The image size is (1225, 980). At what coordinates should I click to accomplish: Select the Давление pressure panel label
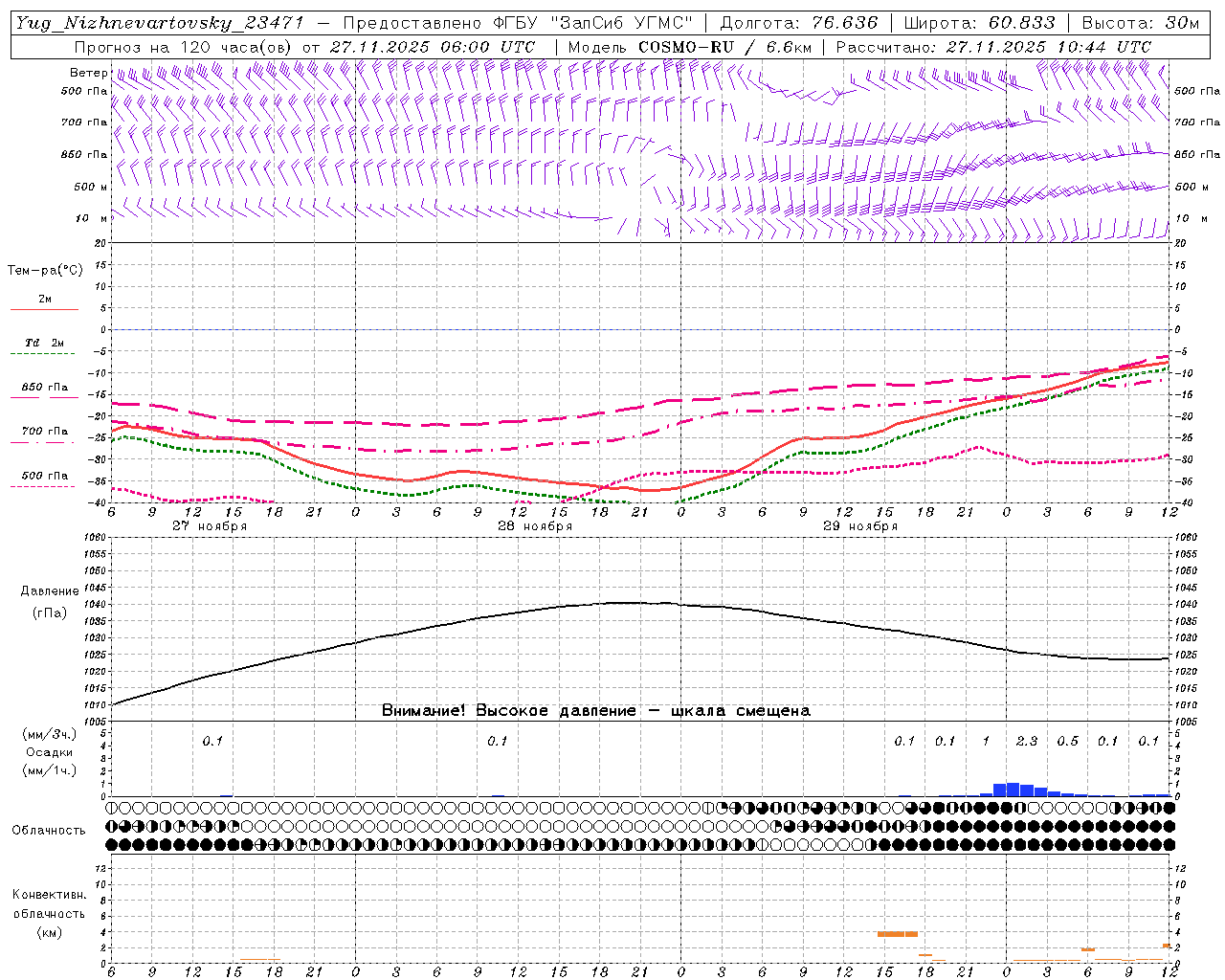[x=50, y=591]
